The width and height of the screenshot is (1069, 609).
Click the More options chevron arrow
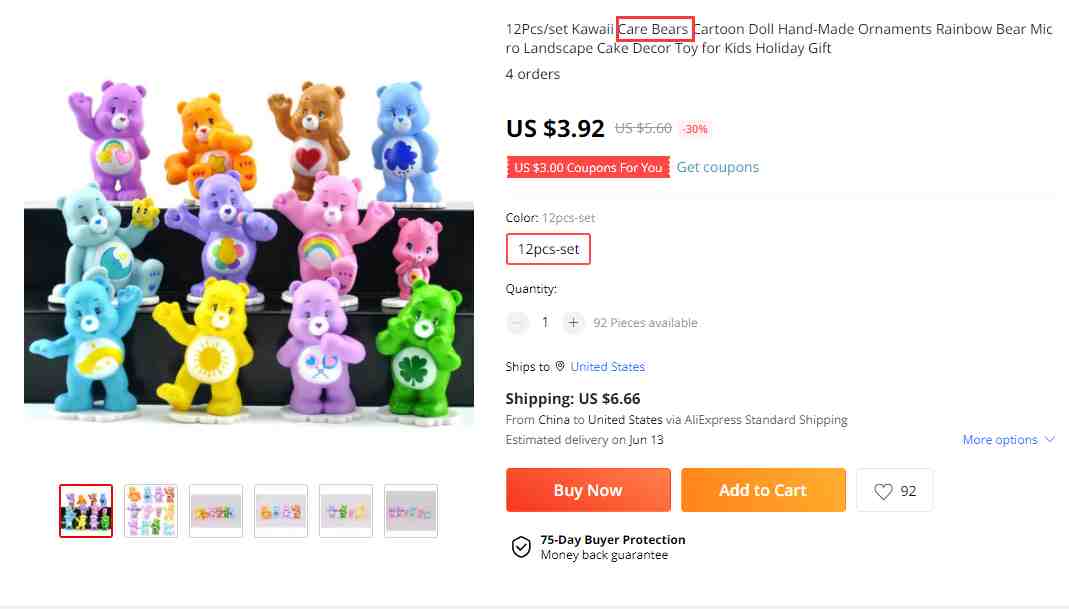click(1049, 439)
